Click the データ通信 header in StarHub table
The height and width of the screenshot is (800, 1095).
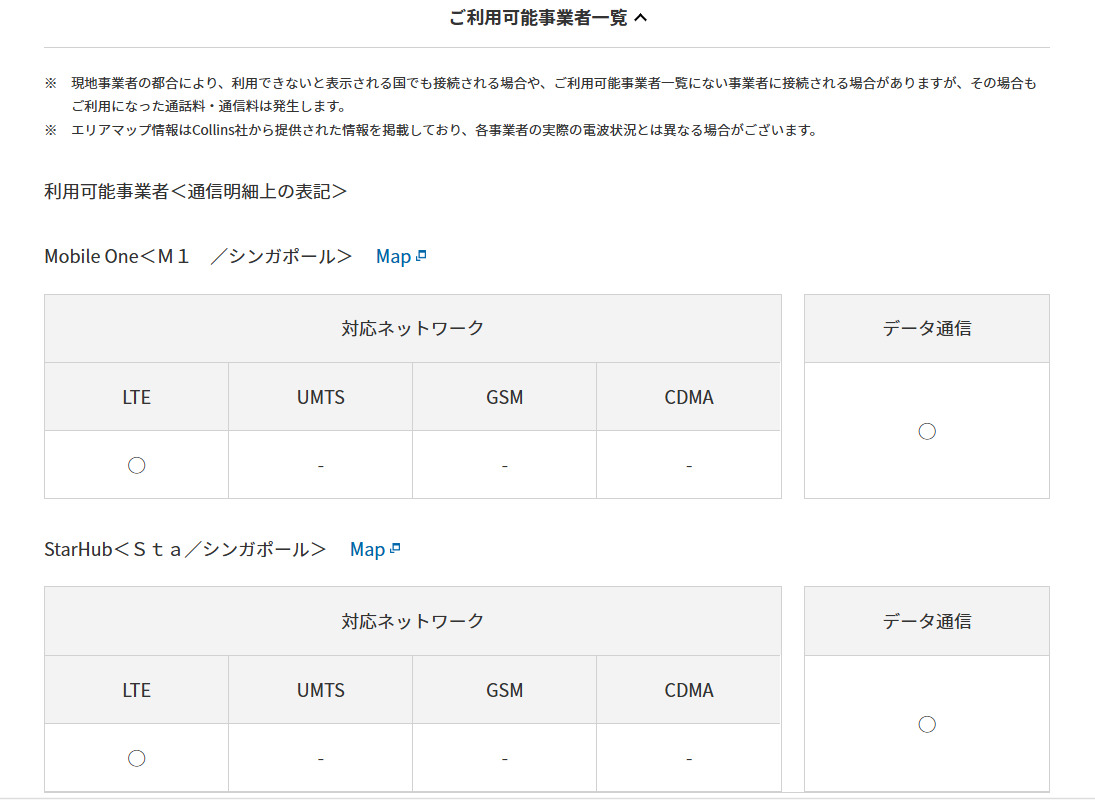click(926, 621)
